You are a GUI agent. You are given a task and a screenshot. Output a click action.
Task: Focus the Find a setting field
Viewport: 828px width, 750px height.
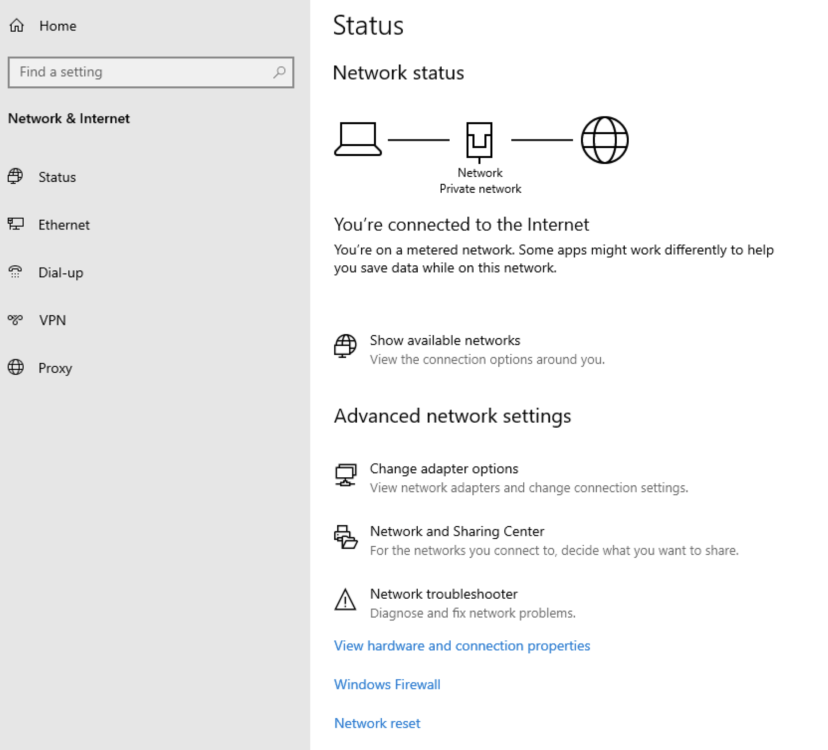[x=151, y=72]
